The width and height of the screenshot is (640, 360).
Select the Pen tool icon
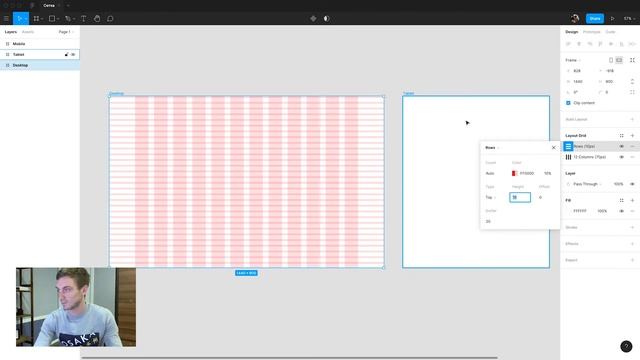tap(68, 18)
